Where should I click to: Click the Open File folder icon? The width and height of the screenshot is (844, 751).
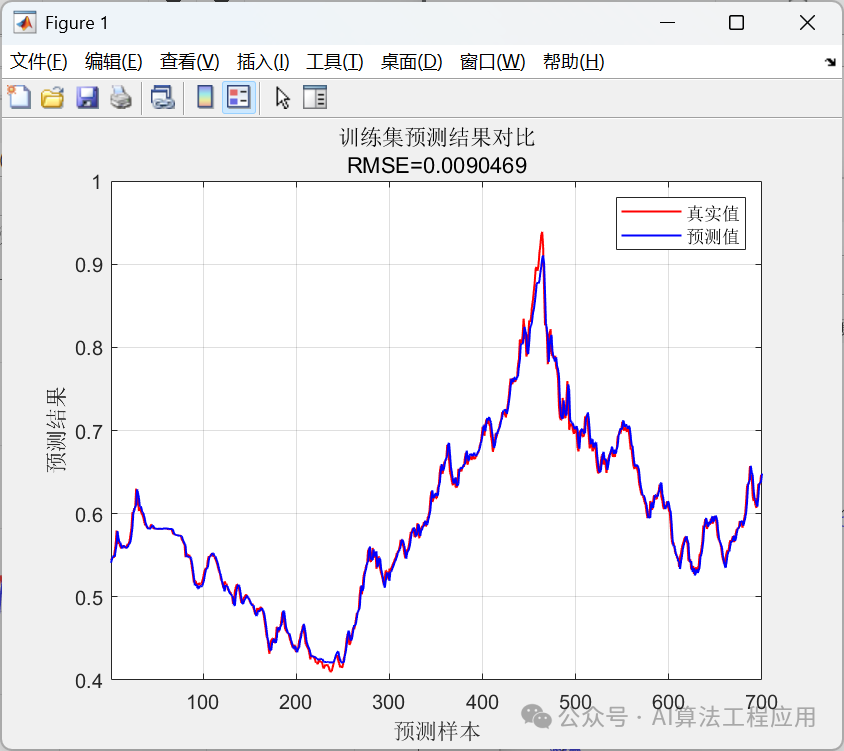coord(53,97)
